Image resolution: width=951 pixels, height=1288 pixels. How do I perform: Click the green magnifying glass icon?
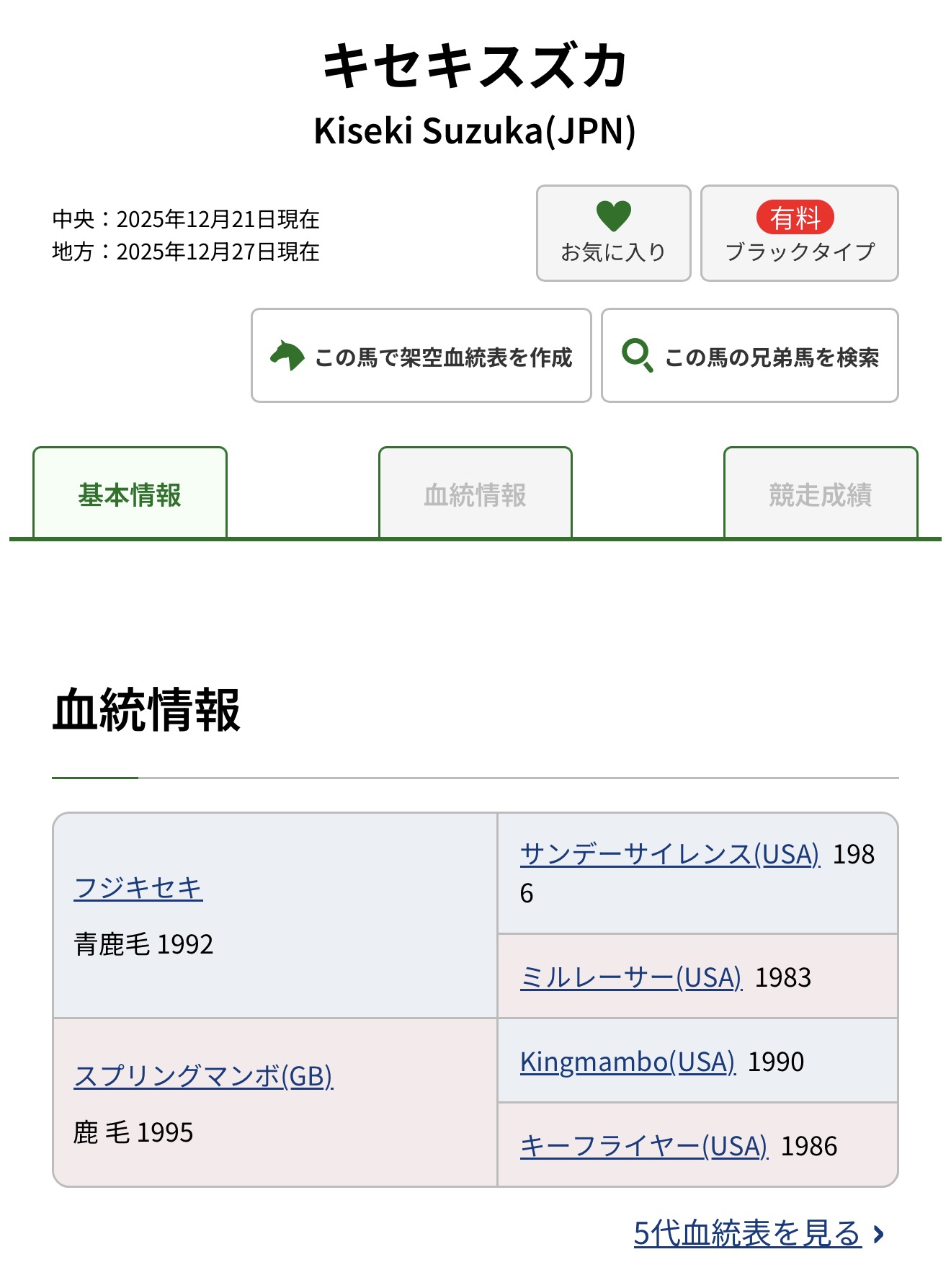(637, 355)
